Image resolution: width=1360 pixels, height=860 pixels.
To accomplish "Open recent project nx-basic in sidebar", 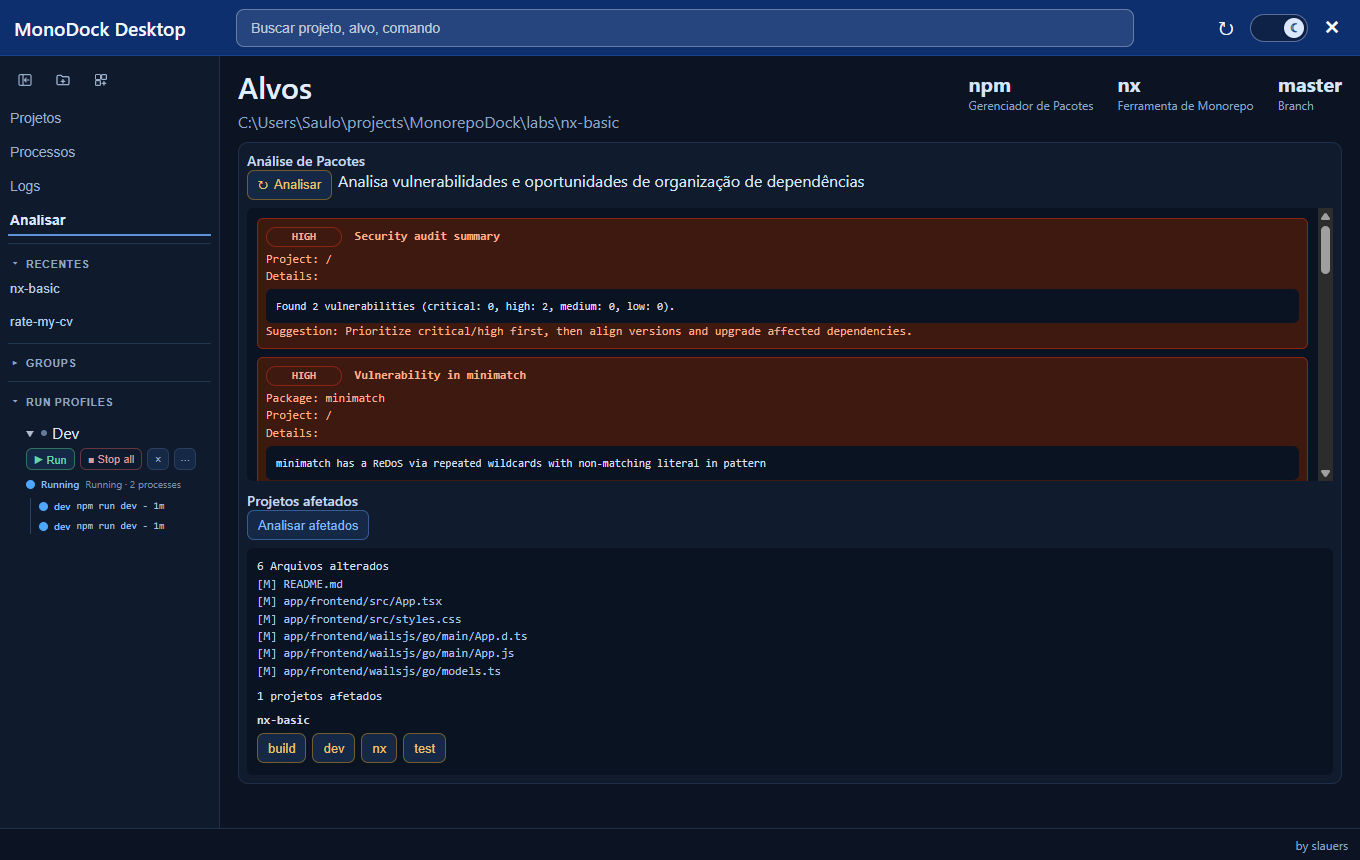I will click(x=35, y=288).
